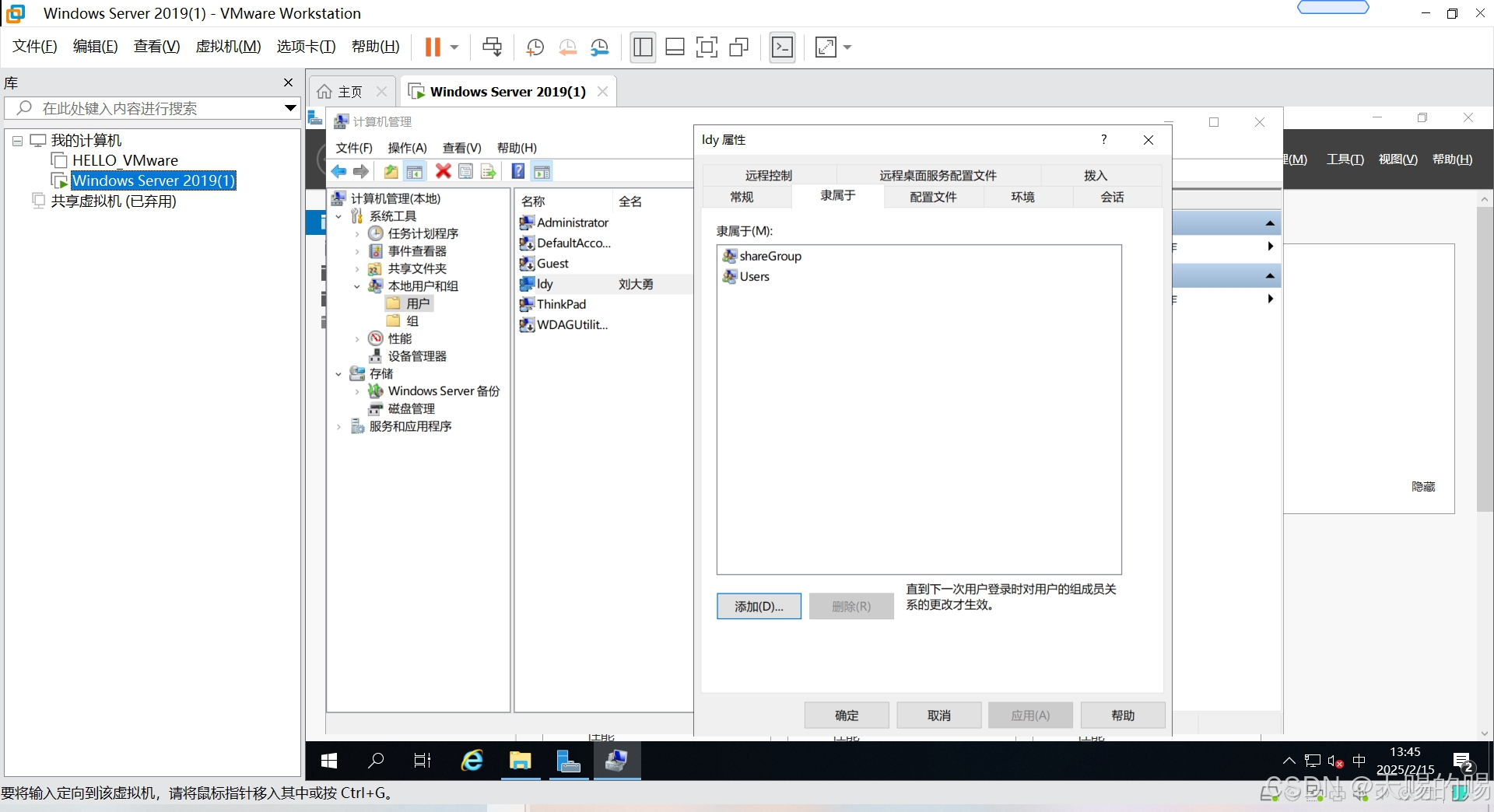Show hidden tray icons chevron

(1289, 761)
